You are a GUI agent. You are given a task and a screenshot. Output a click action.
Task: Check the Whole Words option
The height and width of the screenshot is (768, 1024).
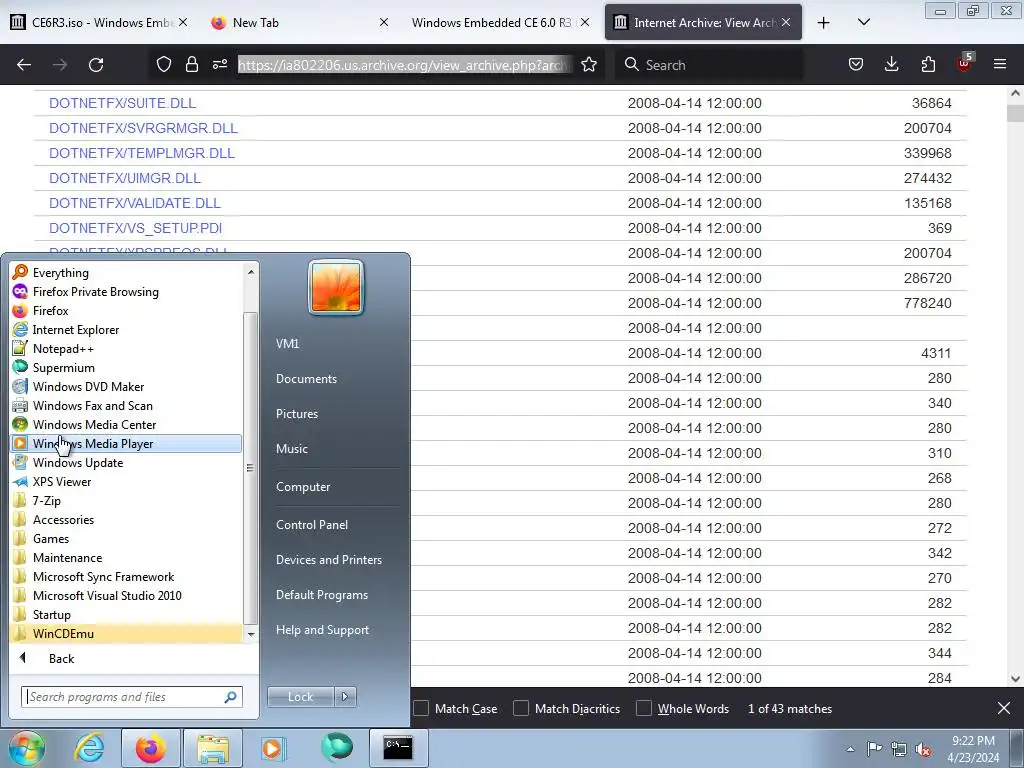(x=644, y=708)
